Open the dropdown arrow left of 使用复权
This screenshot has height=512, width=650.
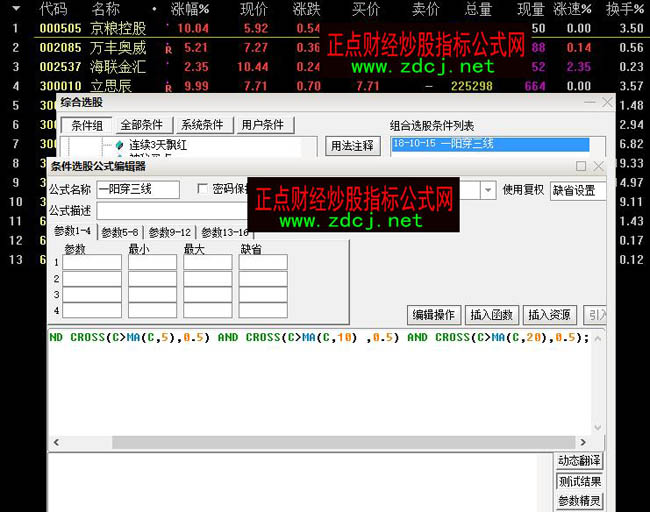coord(488,190)
